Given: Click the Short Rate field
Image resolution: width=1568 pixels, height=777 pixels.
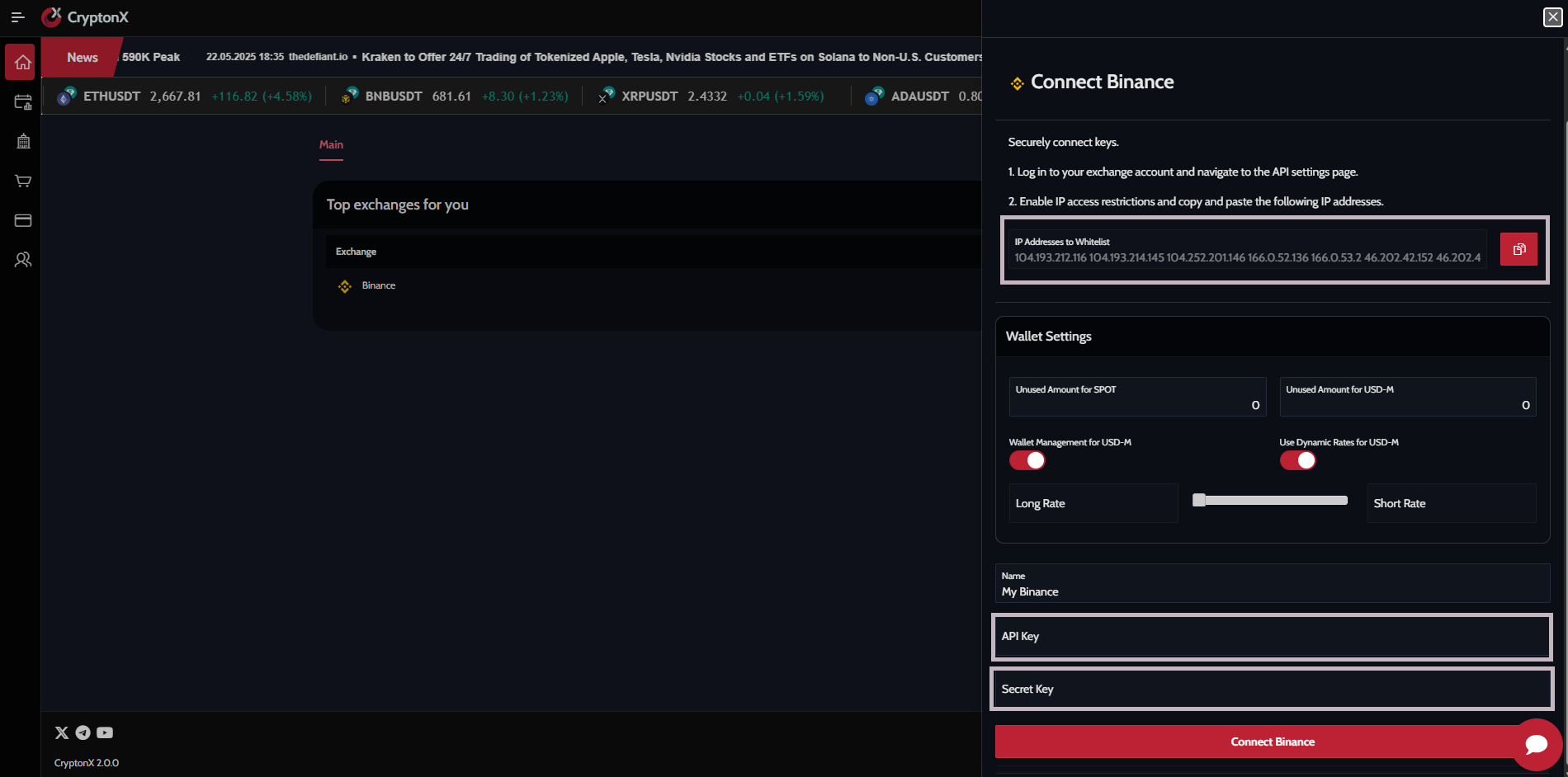Looking at the screenshot, I should coord(1452,503).
